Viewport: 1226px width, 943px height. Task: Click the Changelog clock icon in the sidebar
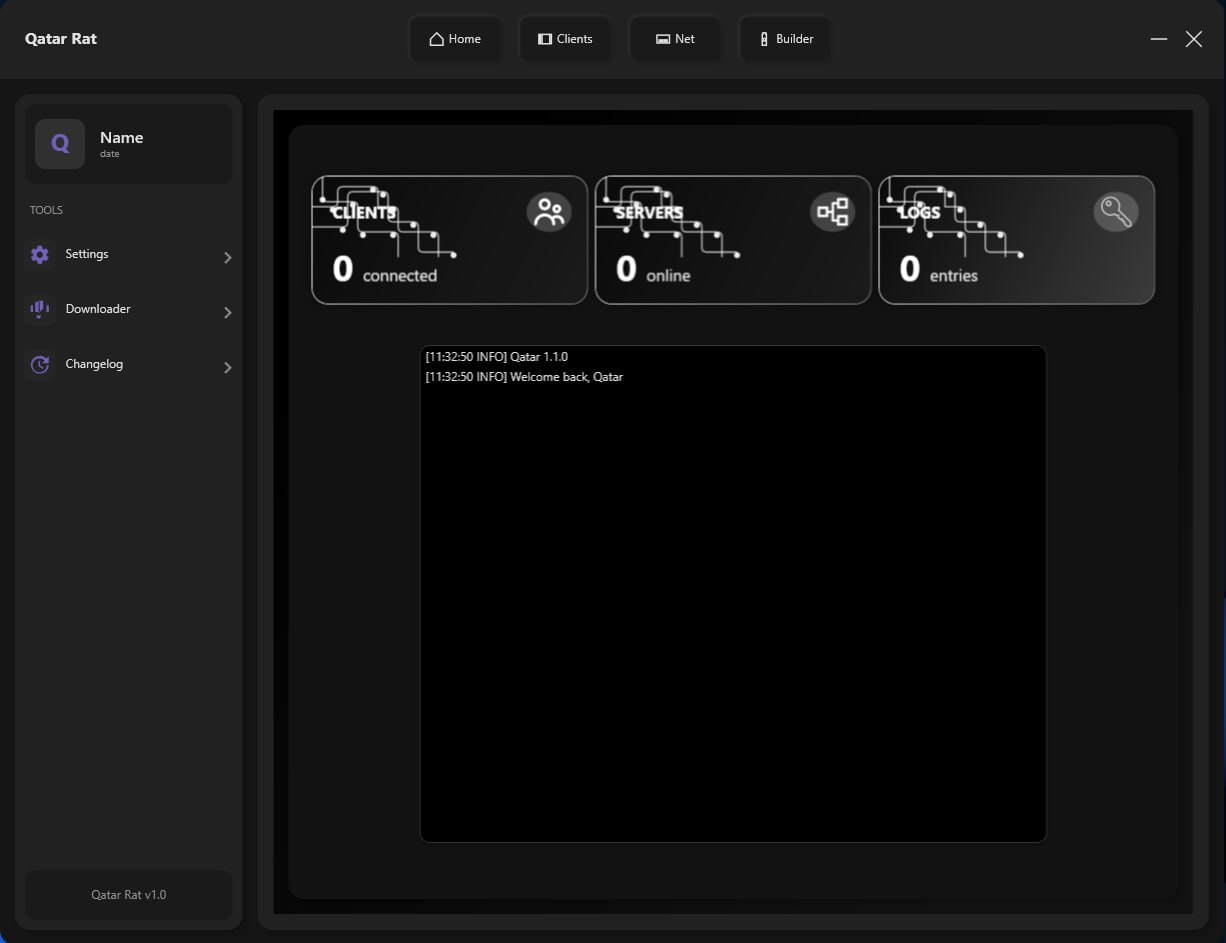tap(39, 364)
